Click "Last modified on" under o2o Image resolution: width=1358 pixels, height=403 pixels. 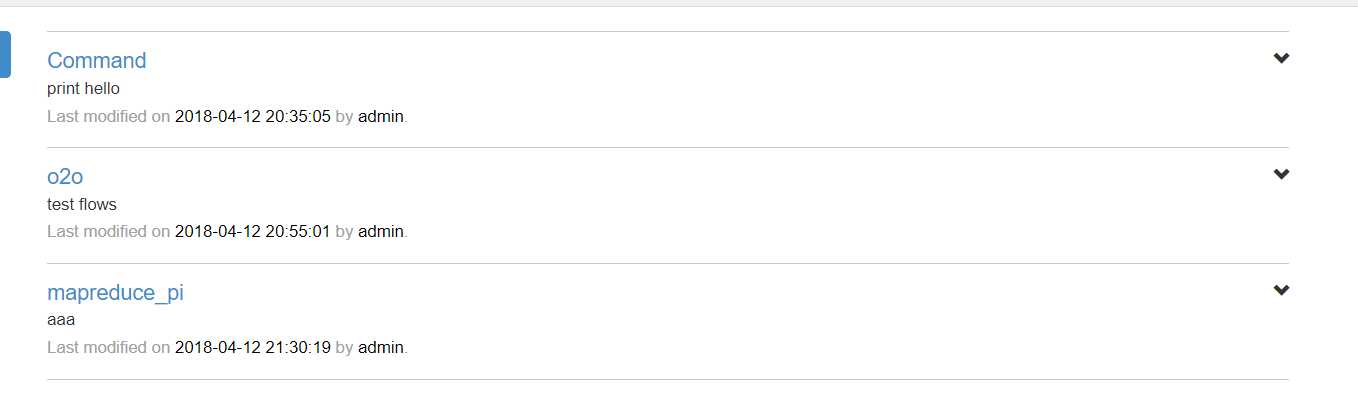(x=108, y=232)
